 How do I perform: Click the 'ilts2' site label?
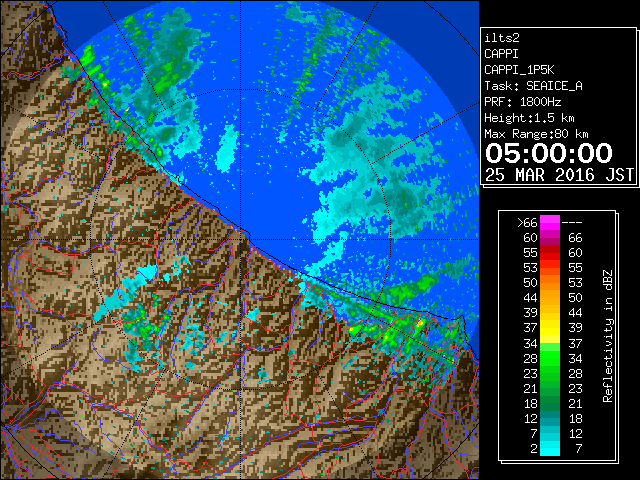502,38
